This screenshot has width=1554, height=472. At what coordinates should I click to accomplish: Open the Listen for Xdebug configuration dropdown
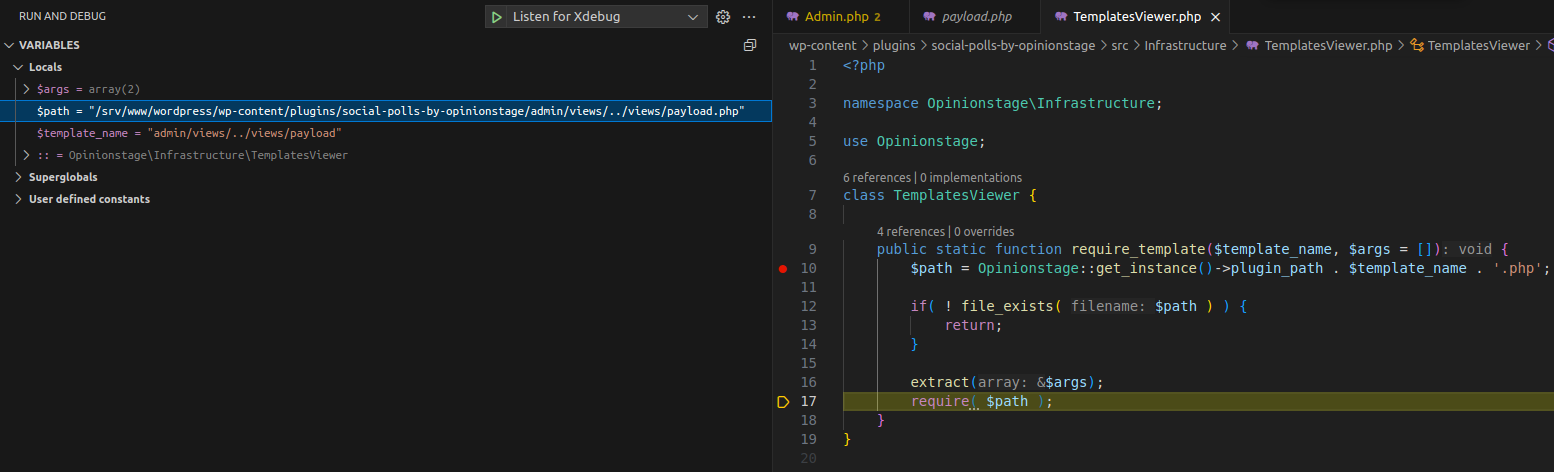tap(694, 17)
